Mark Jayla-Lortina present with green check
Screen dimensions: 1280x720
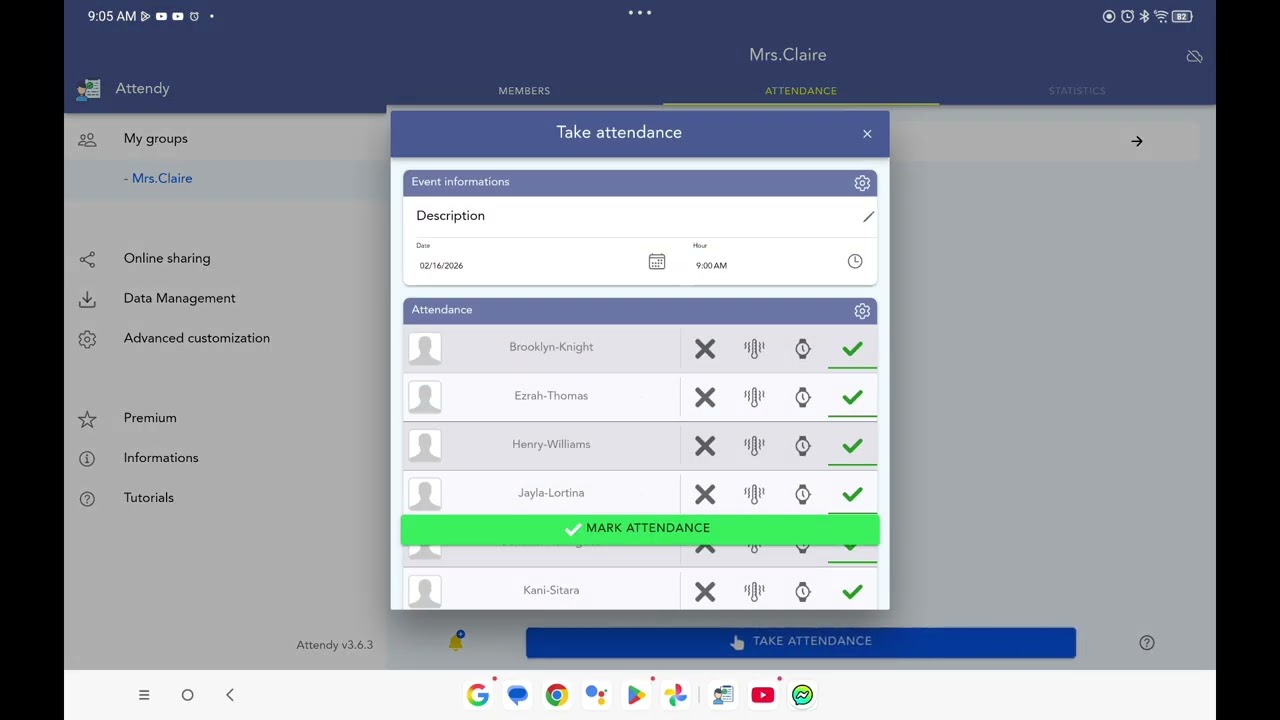pos(852,494)
